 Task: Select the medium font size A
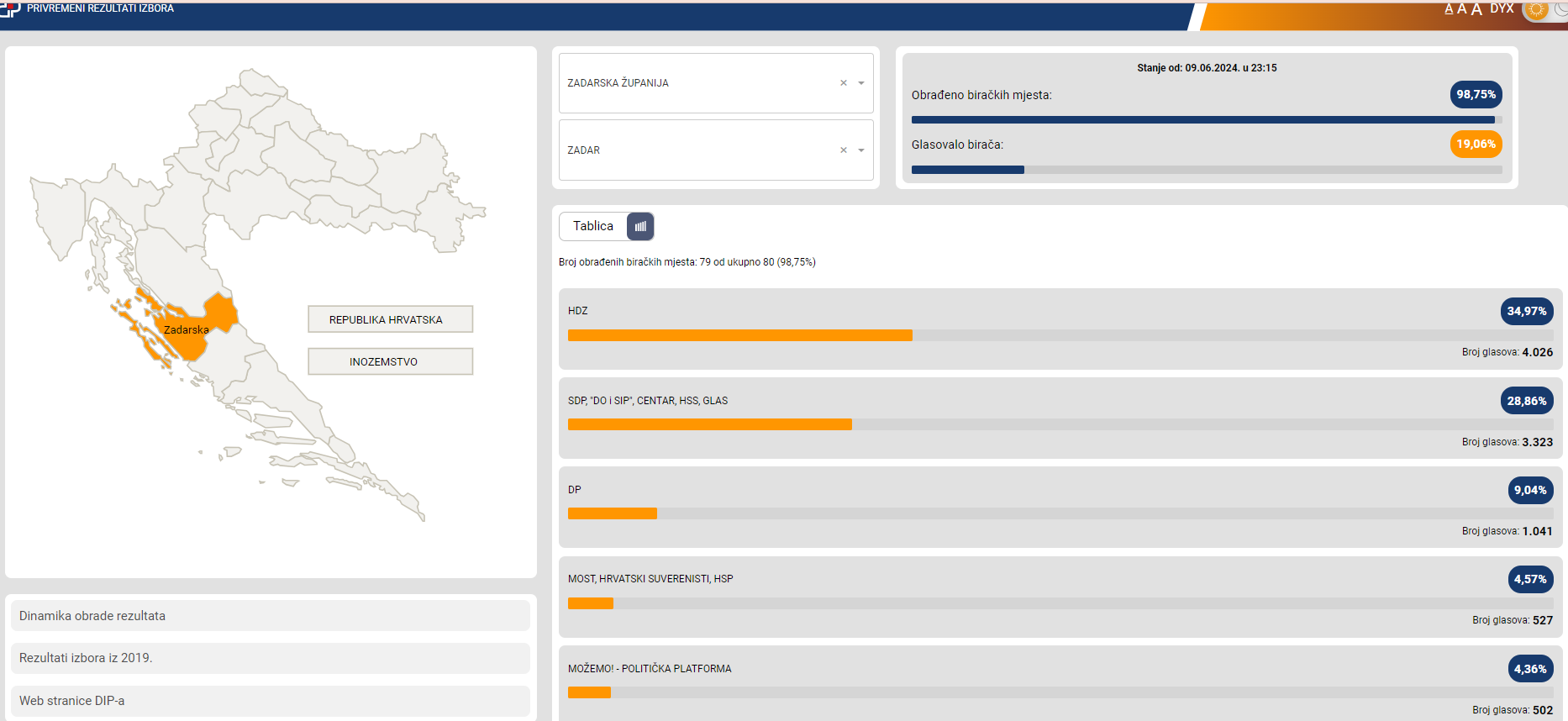click(x=1462, y=9)
